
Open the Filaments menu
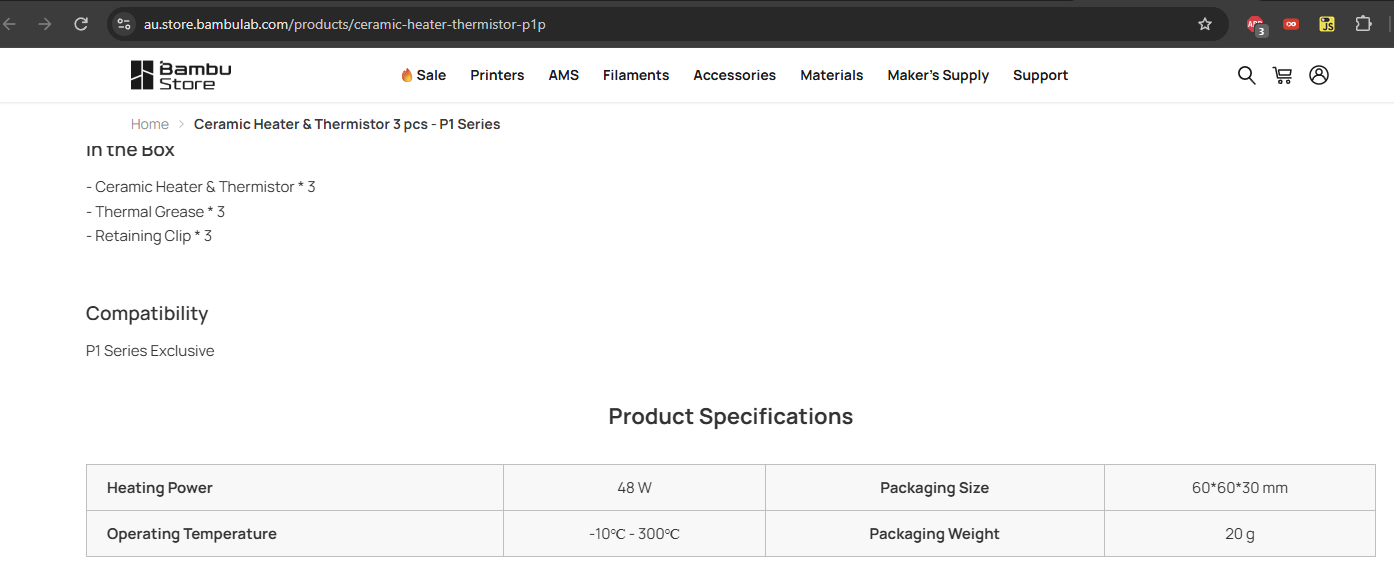[636, 75]
